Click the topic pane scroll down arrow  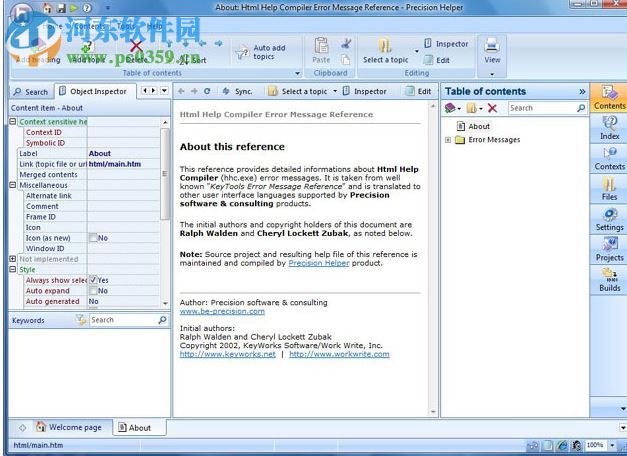click(x=433, y=412)
